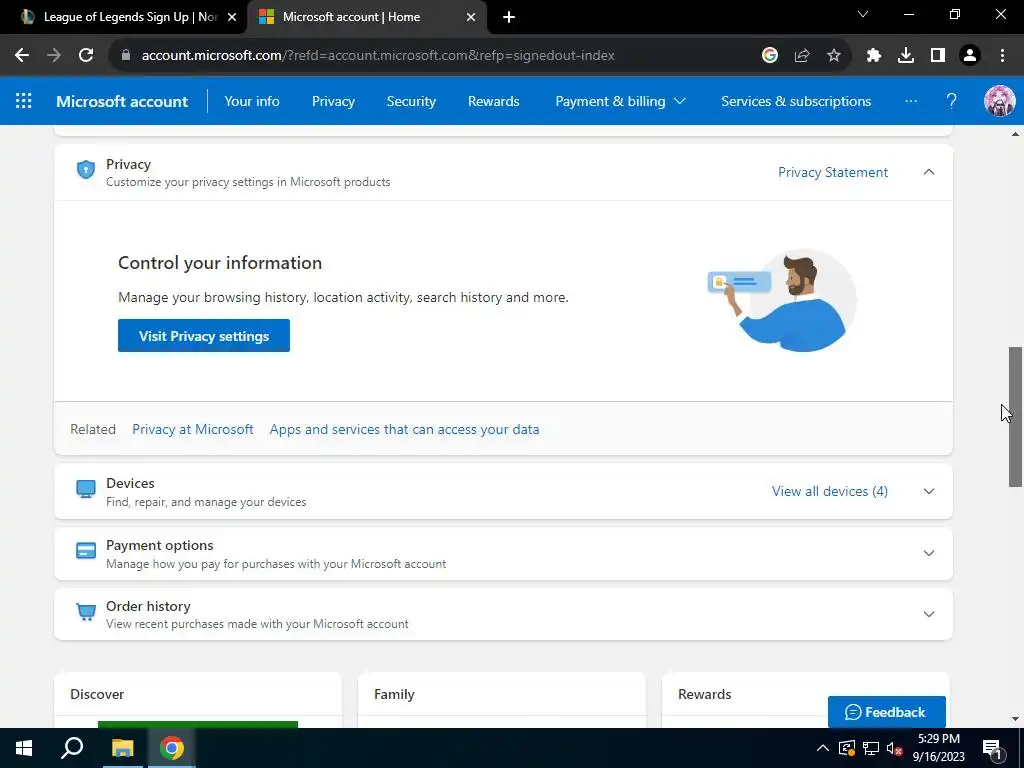This screenshot has width=1024, height=768.
Task: Click the Feedback button
Action: 886,712
